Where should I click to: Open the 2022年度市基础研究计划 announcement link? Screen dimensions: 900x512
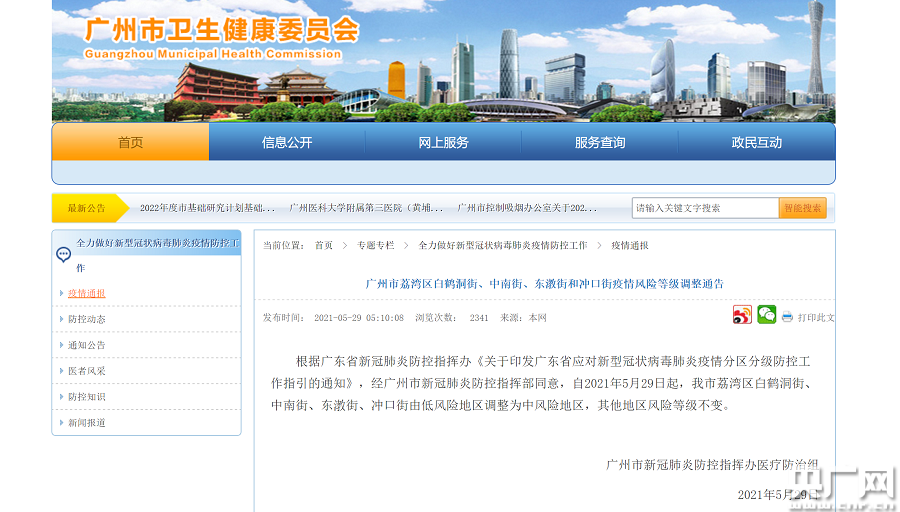pos(207,208)
